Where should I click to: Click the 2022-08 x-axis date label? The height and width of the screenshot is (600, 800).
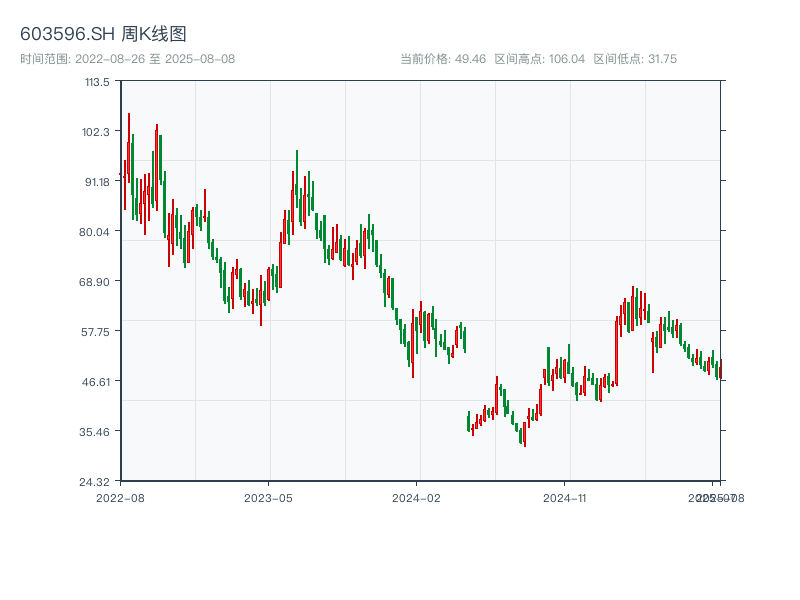[120, 497]
